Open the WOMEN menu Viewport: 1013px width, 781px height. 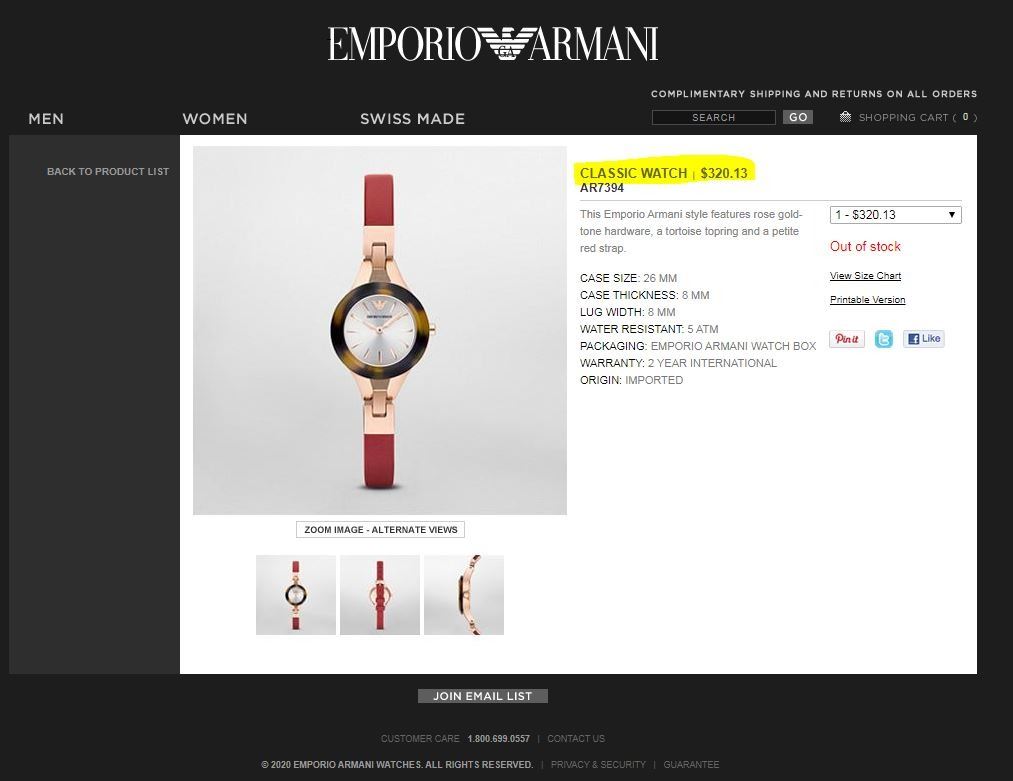[x=214, y=119]
